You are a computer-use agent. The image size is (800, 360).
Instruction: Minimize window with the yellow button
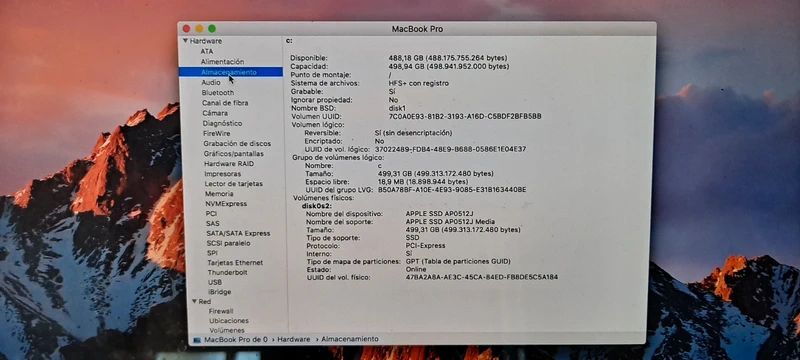tap(199, 29)
